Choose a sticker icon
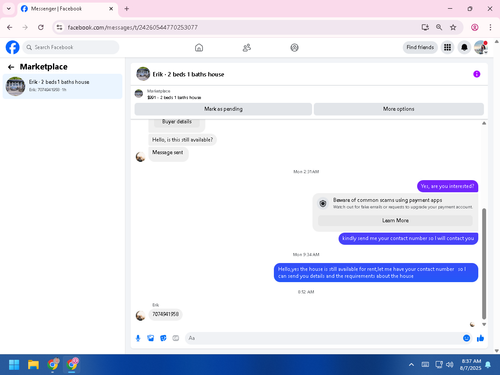 163,338
